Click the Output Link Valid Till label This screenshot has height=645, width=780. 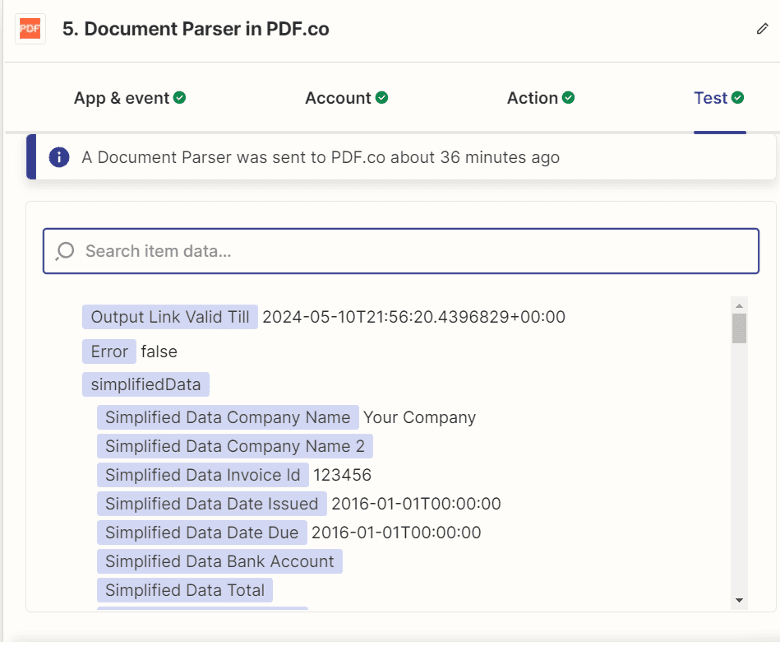(170, 317)
